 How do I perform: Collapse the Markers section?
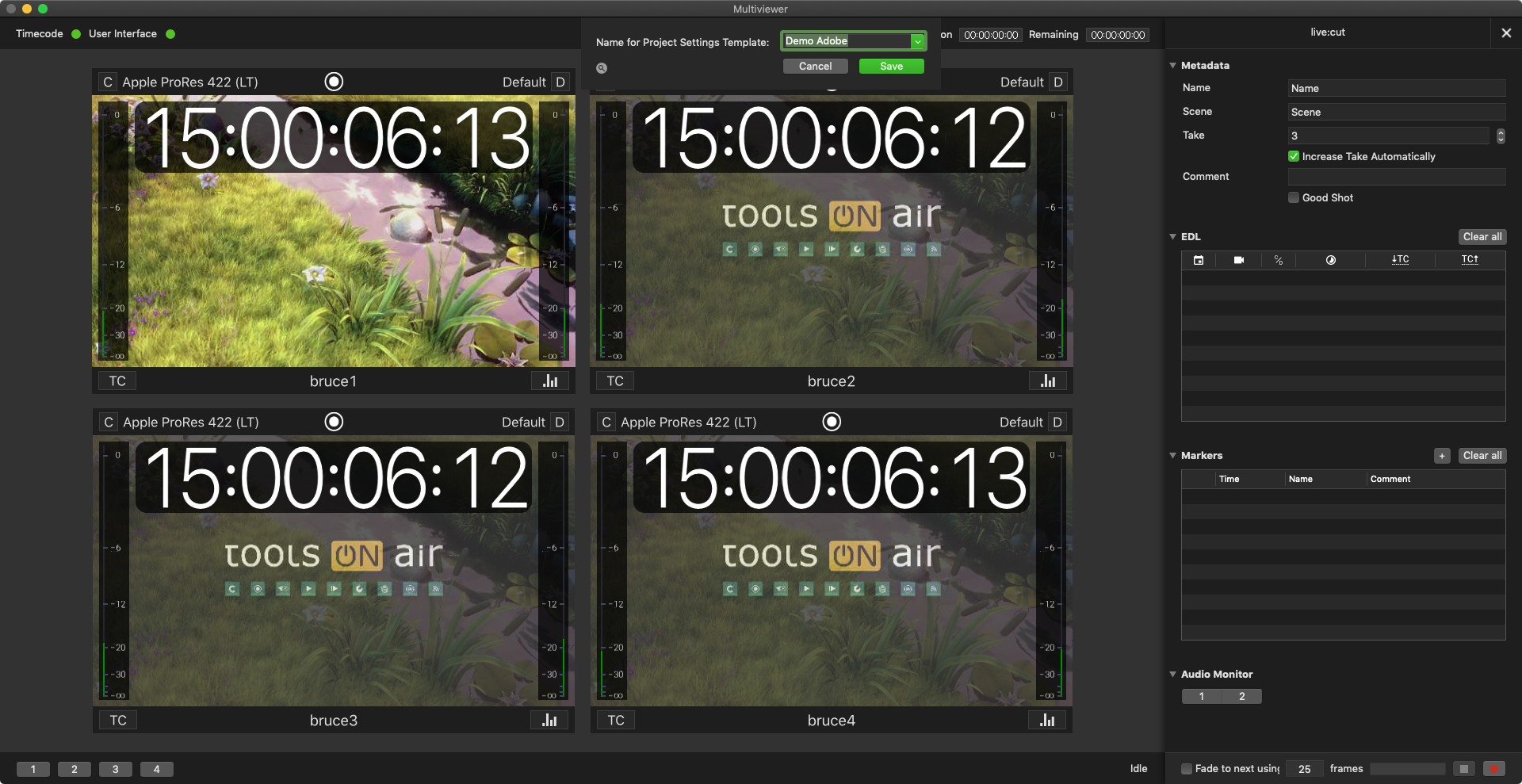point(1173,455)
